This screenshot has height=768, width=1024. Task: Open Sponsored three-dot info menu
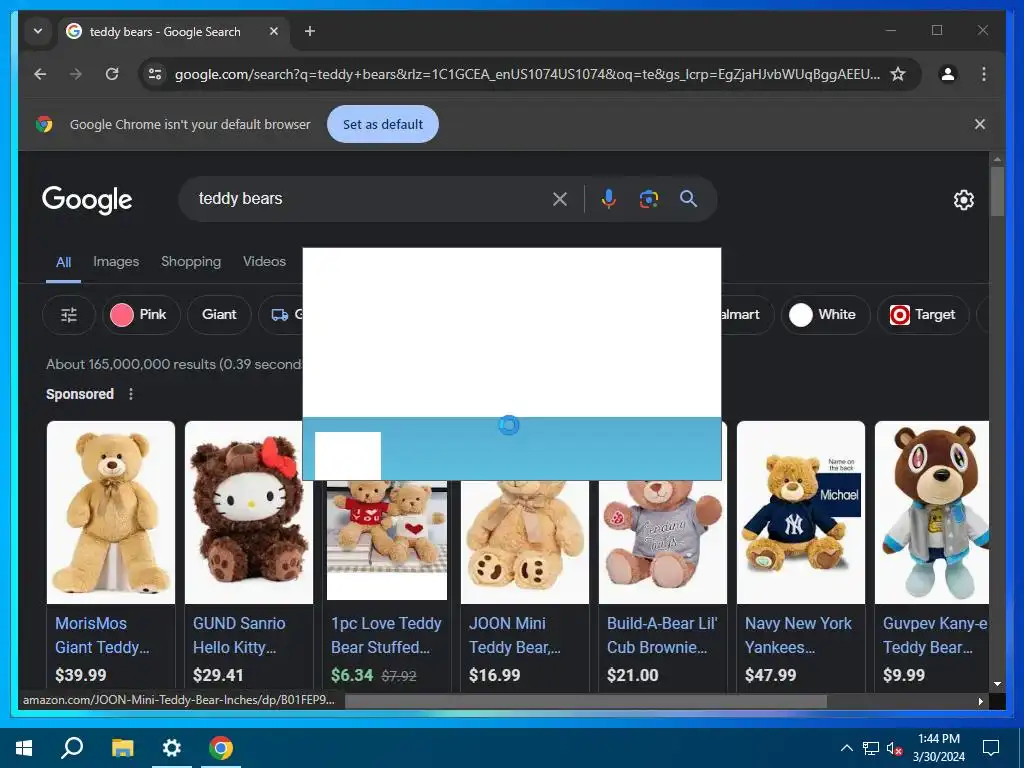(131, 394)
